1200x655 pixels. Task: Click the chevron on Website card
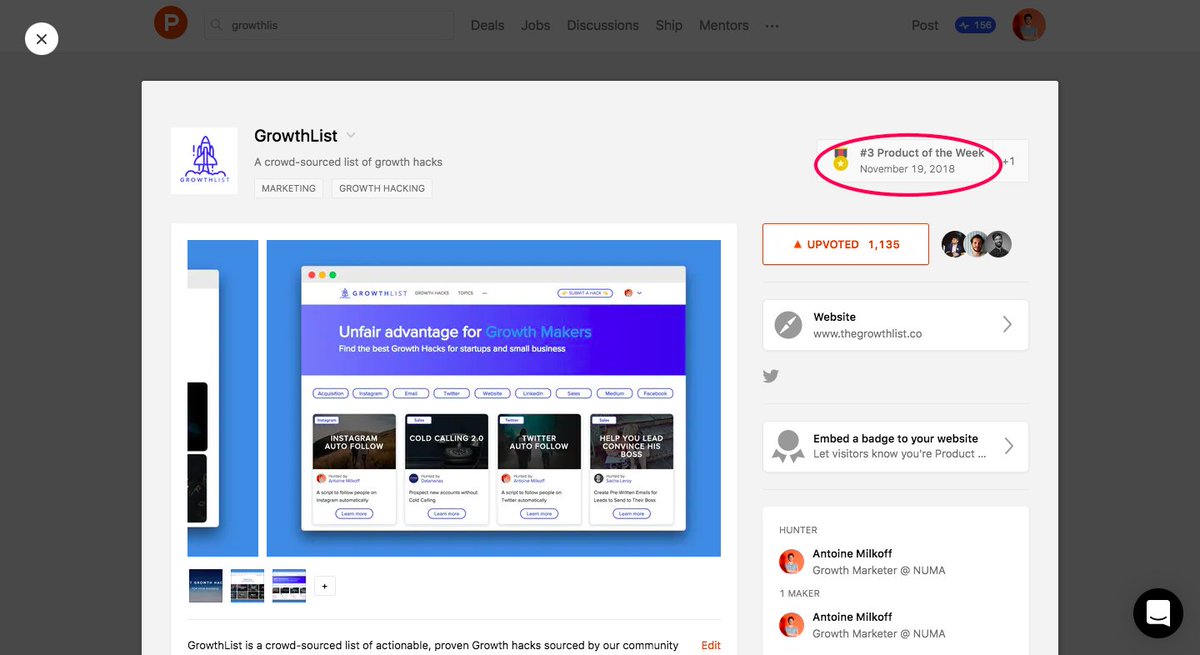pyautogui.click(x=1007, y=325)
